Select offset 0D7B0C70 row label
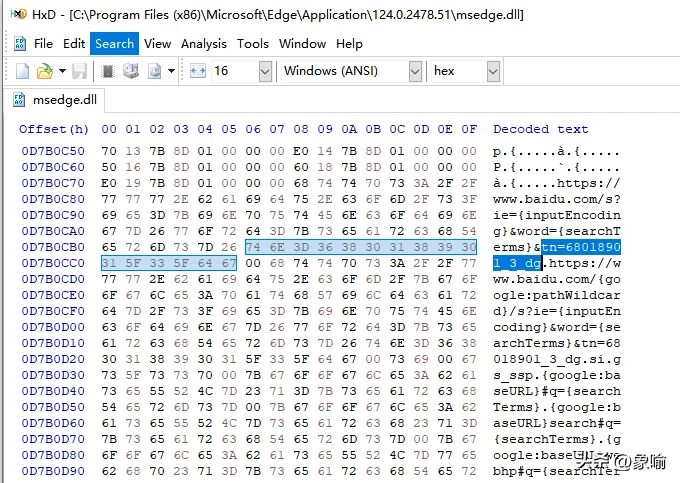Image resolution: width=680 pixels, height=483 pixels. 53,183
